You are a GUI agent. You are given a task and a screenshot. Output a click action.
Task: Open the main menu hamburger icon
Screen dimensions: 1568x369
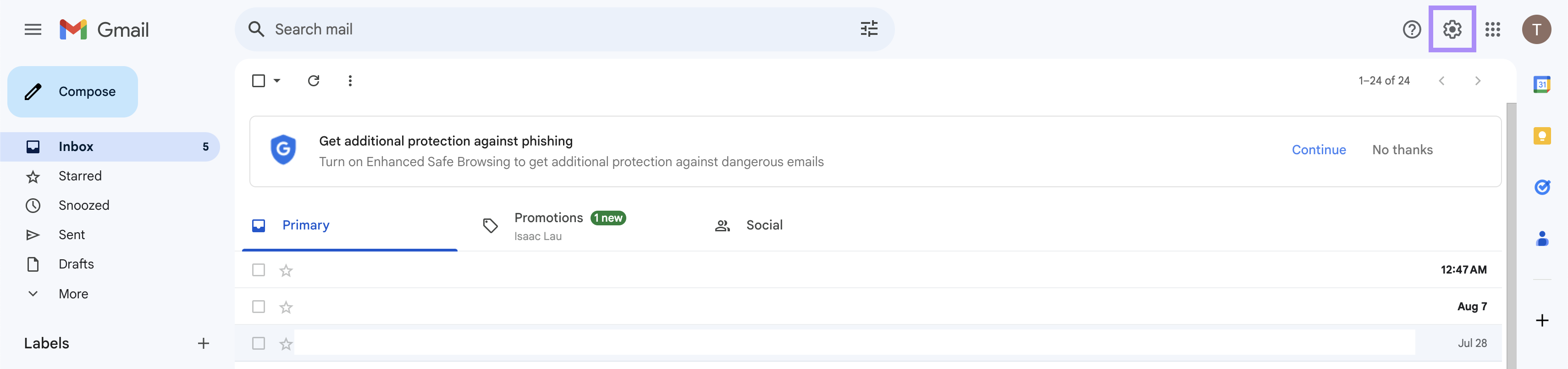(x=33, y=29)
